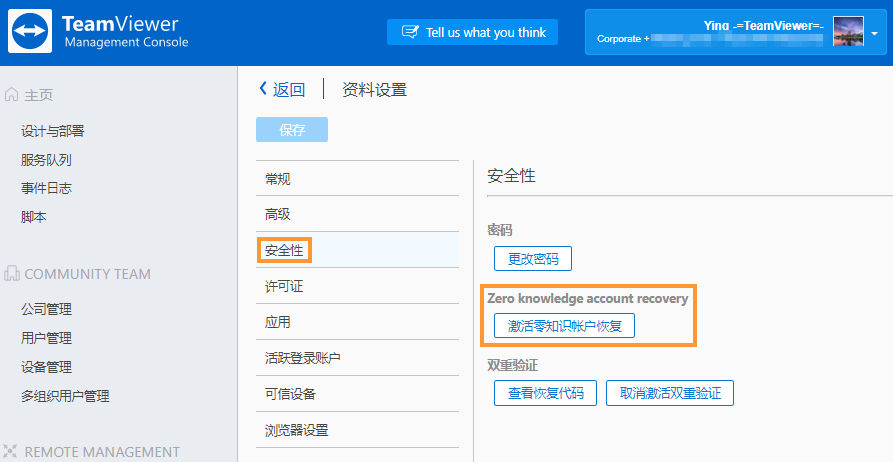Click 激活零知识帐户恢复 button
Image resolution: width=893 pixels, height=462 pixels.
pos(564,326)
